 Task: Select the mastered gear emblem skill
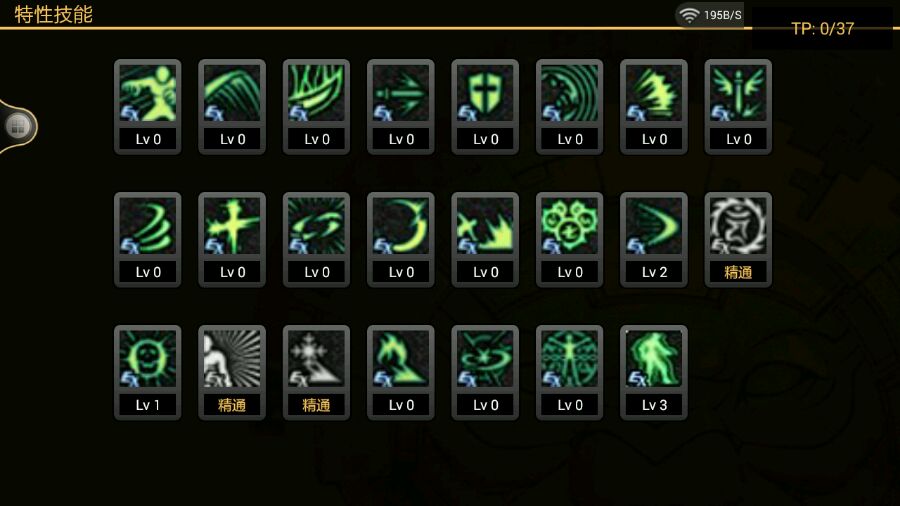point(738,240)
